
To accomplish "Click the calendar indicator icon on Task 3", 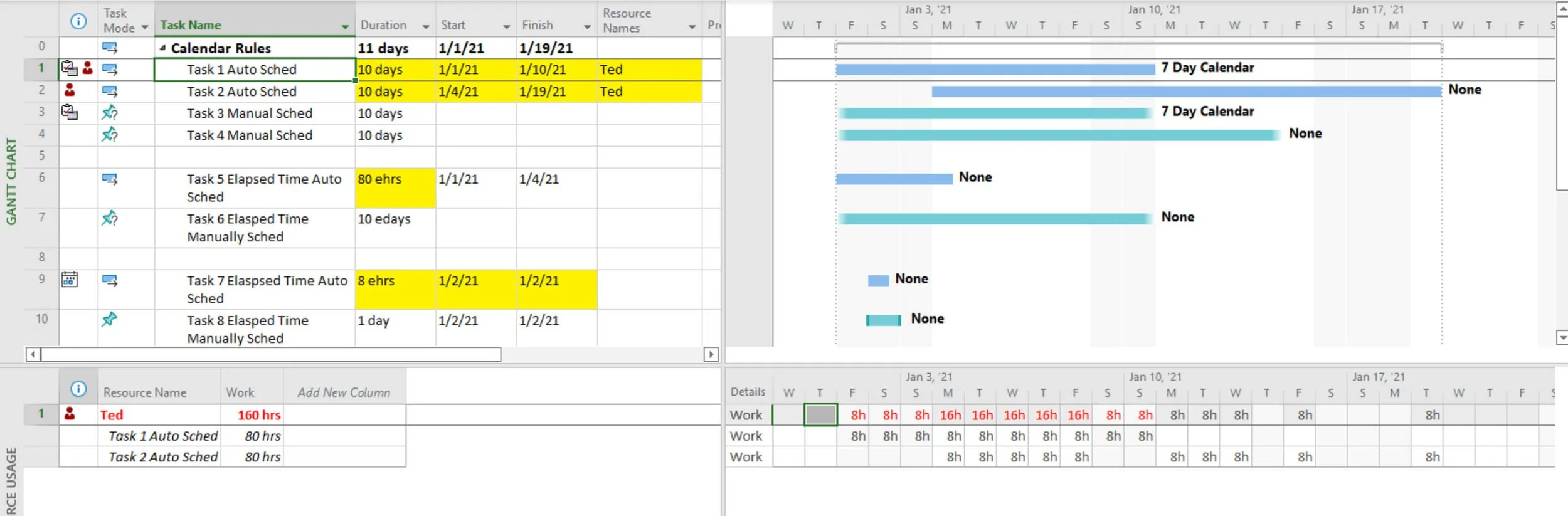I will pyautogui.click(x=69, y=112).
